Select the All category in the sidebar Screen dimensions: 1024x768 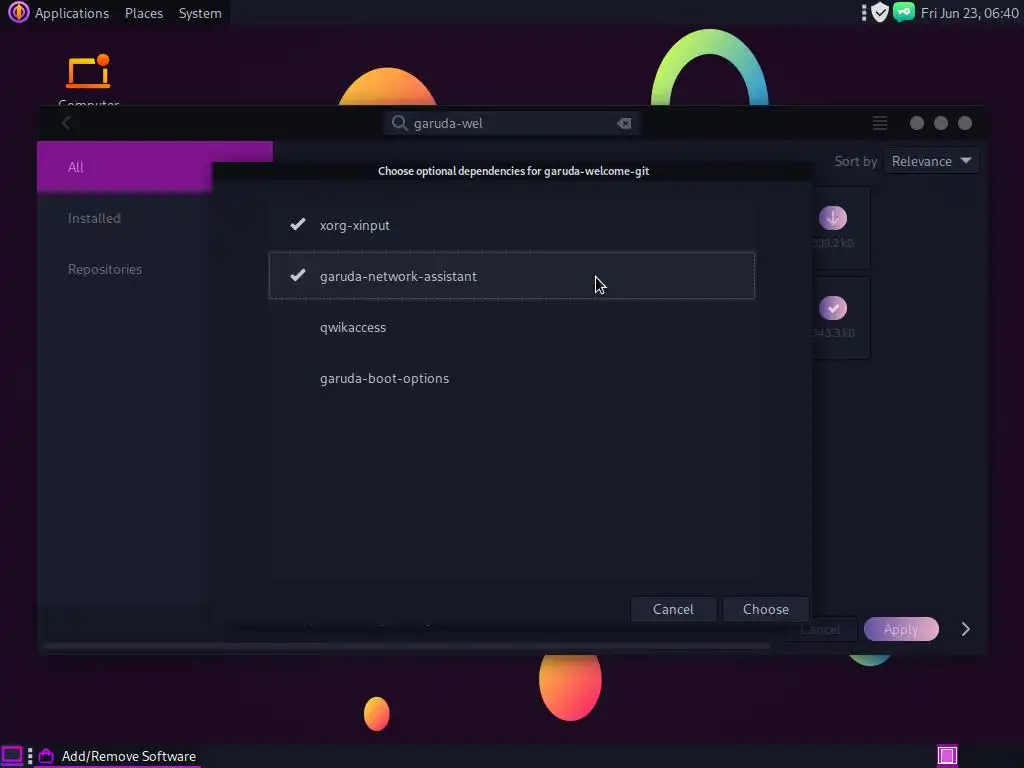(x=155, y=167)
